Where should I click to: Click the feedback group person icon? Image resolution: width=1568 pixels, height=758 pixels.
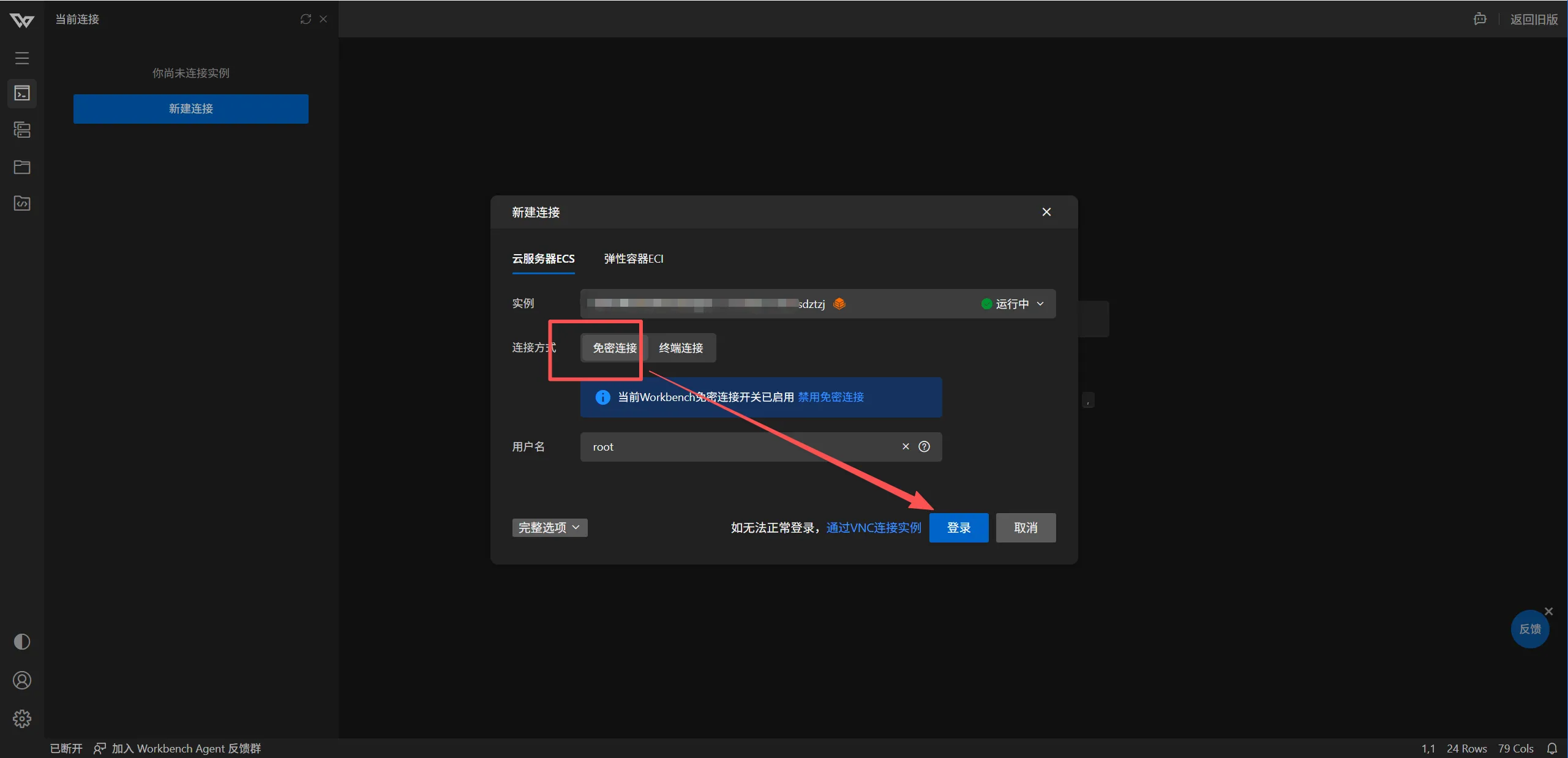(99, 748)
